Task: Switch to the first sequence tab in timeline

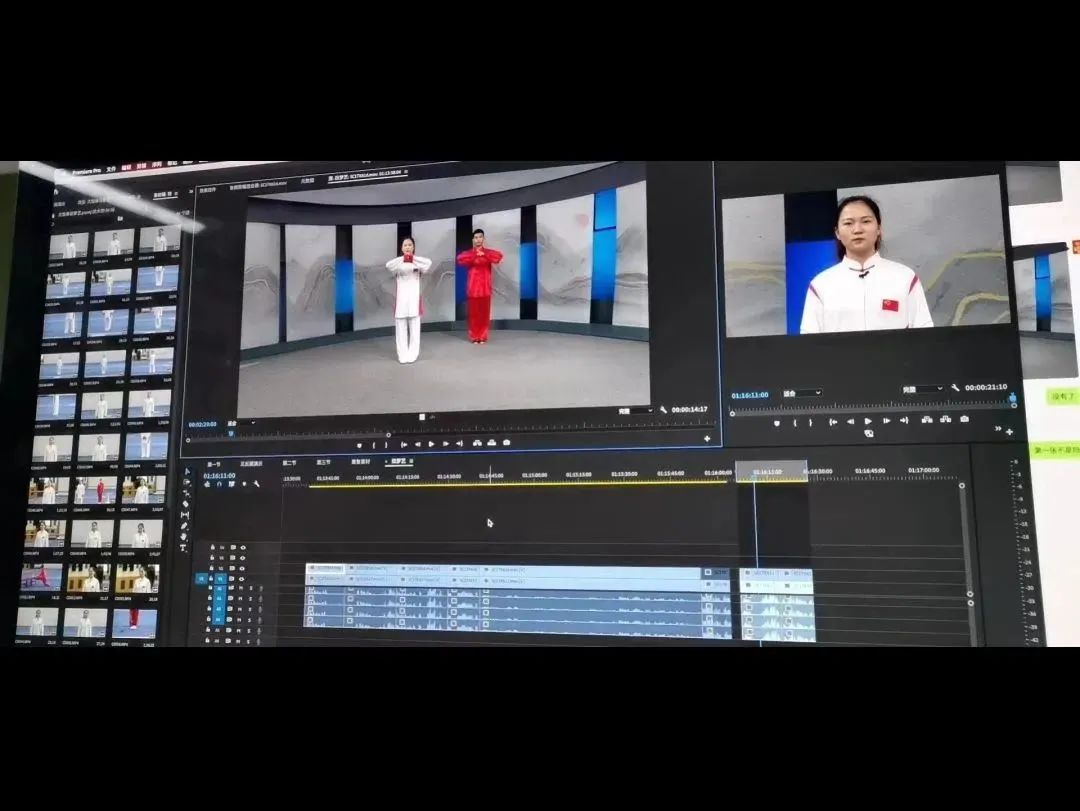Action: 213,464
